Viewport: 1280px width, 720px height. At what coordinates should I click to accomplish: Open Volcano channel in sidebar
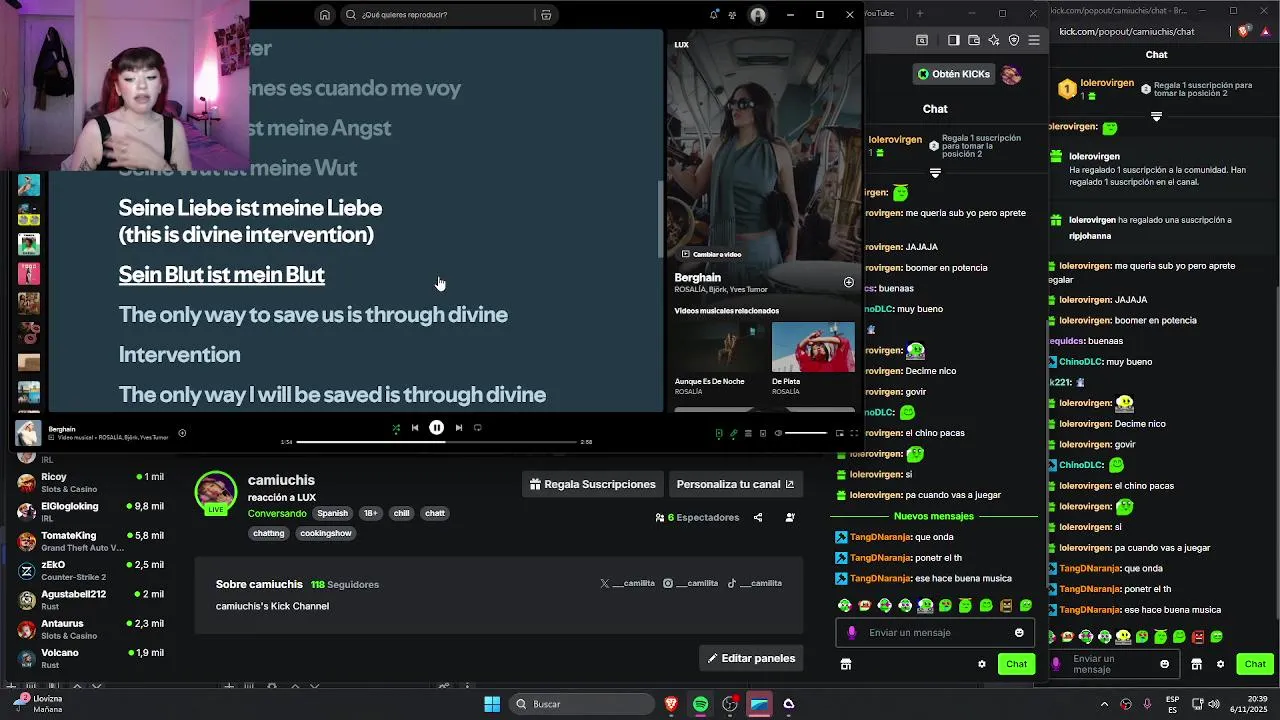pyautogui.click(x=90, y=658)
